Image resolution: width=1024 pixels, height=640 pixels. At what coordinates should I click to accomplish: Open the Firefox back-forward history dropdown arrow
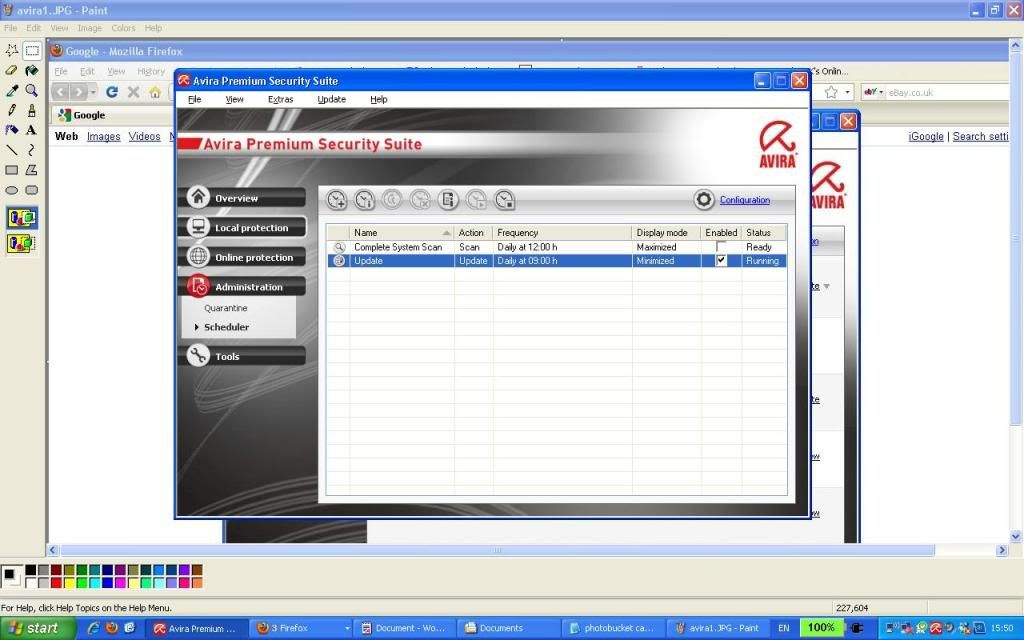click(93, 92)
